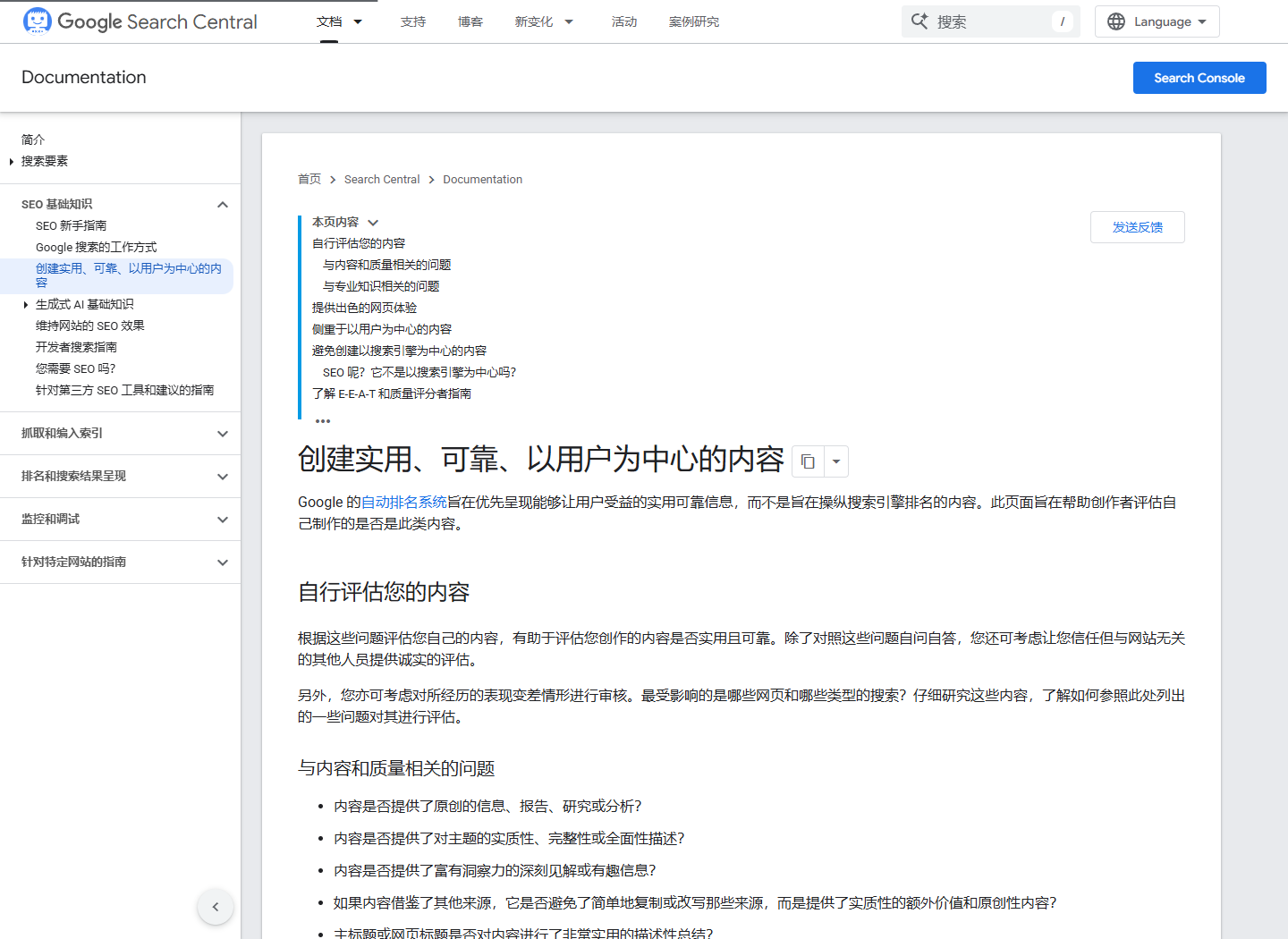Expand the 针对特定网站的指南 section
1288x939 pixels.
tap(223, 563)
